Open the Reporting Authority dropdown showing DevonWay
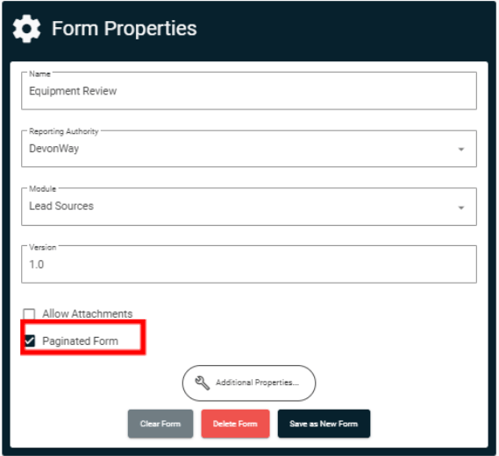 [249, 149]
